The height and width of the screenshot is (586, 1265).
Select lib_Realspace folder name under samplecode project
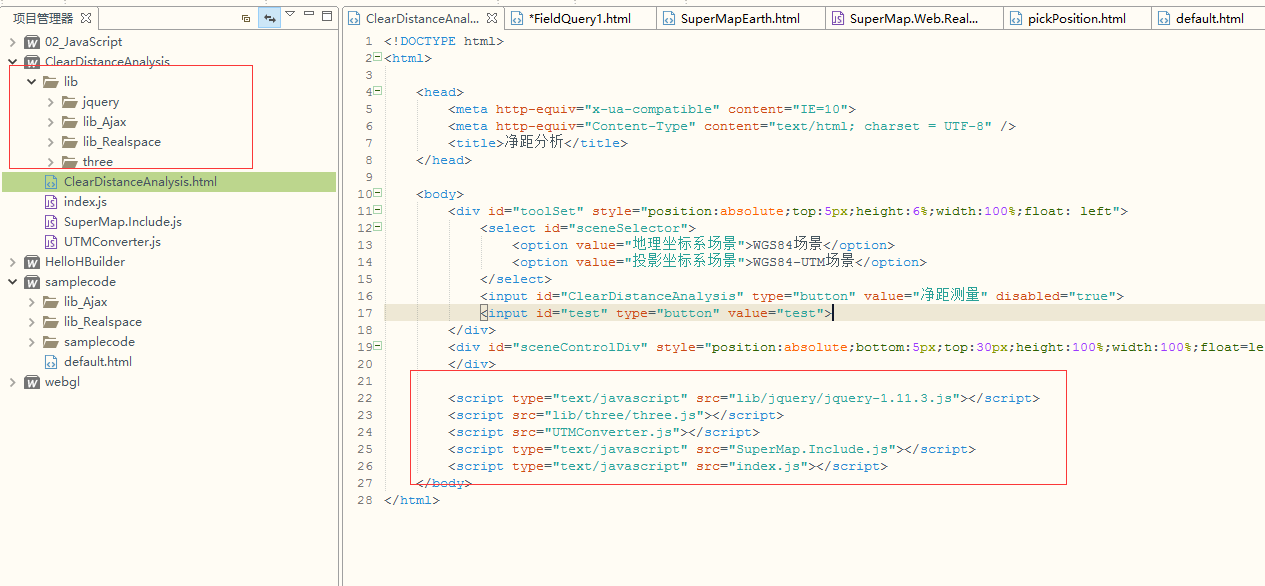[103, 322]
